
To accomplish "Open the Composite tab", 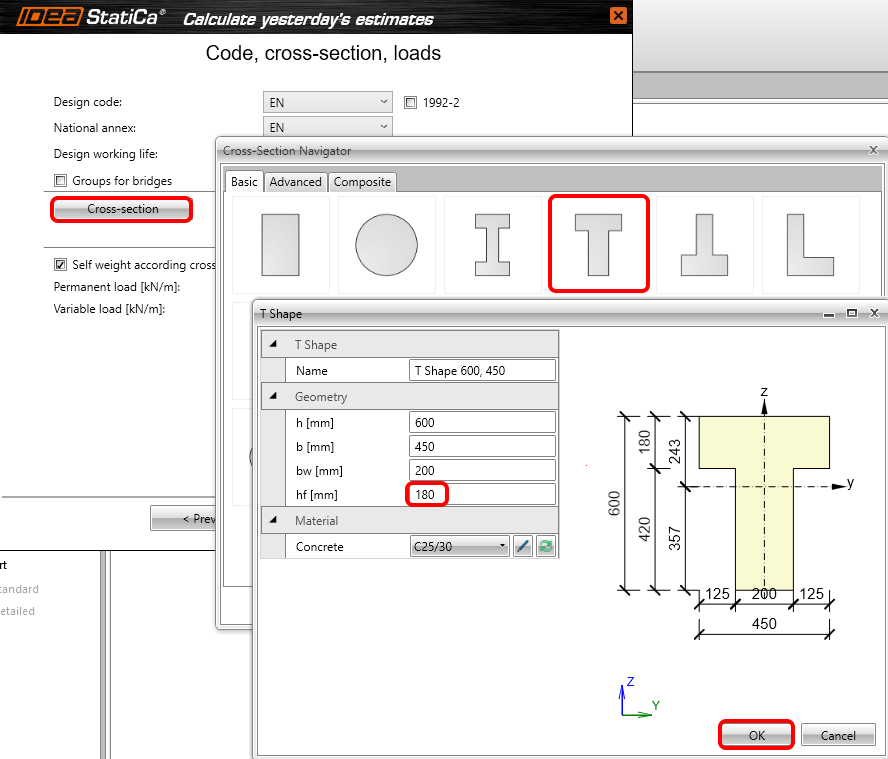I will pyautogui.click(x=362, y=182).
